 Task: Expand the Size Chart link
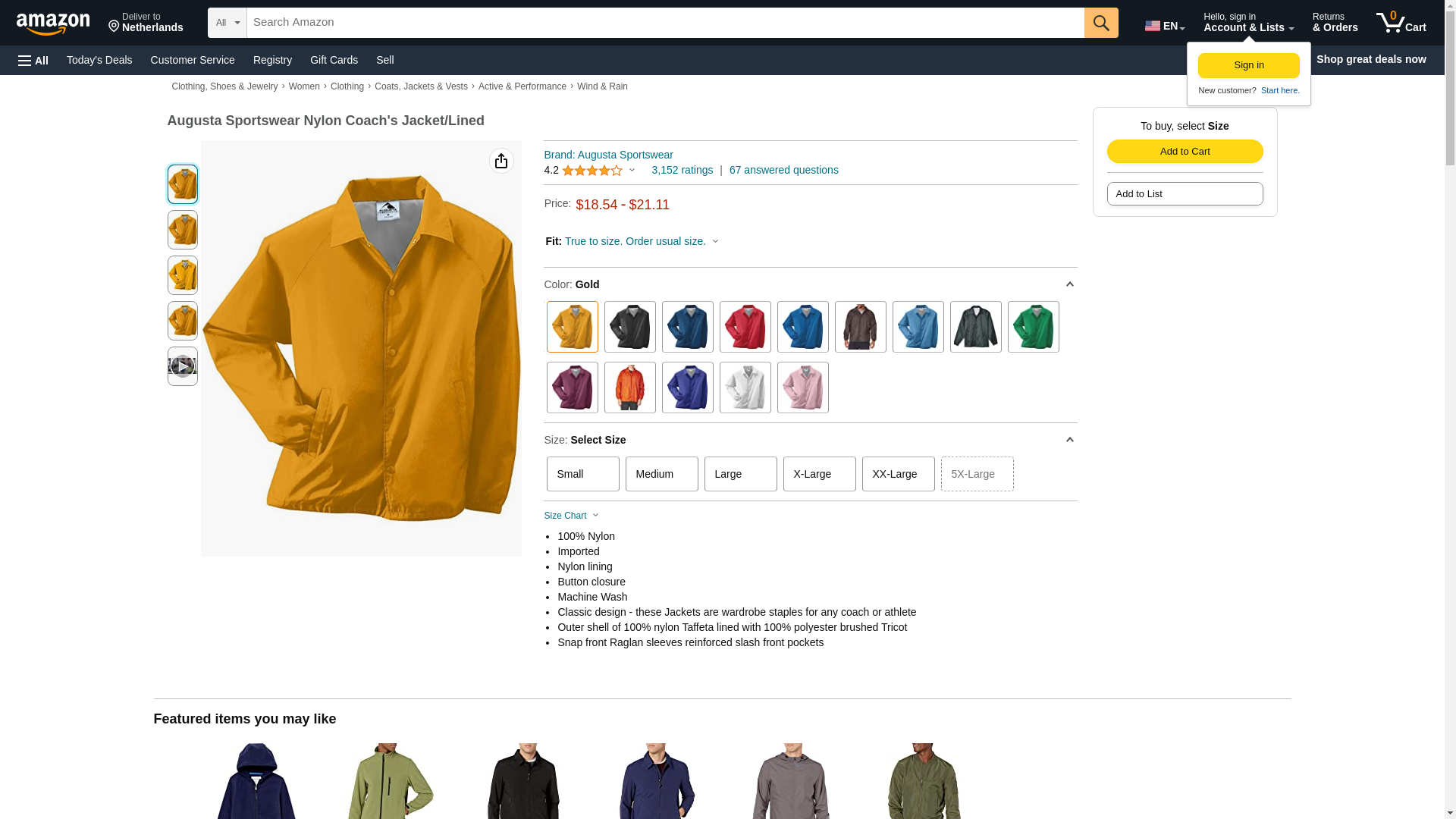coord(572,516)
